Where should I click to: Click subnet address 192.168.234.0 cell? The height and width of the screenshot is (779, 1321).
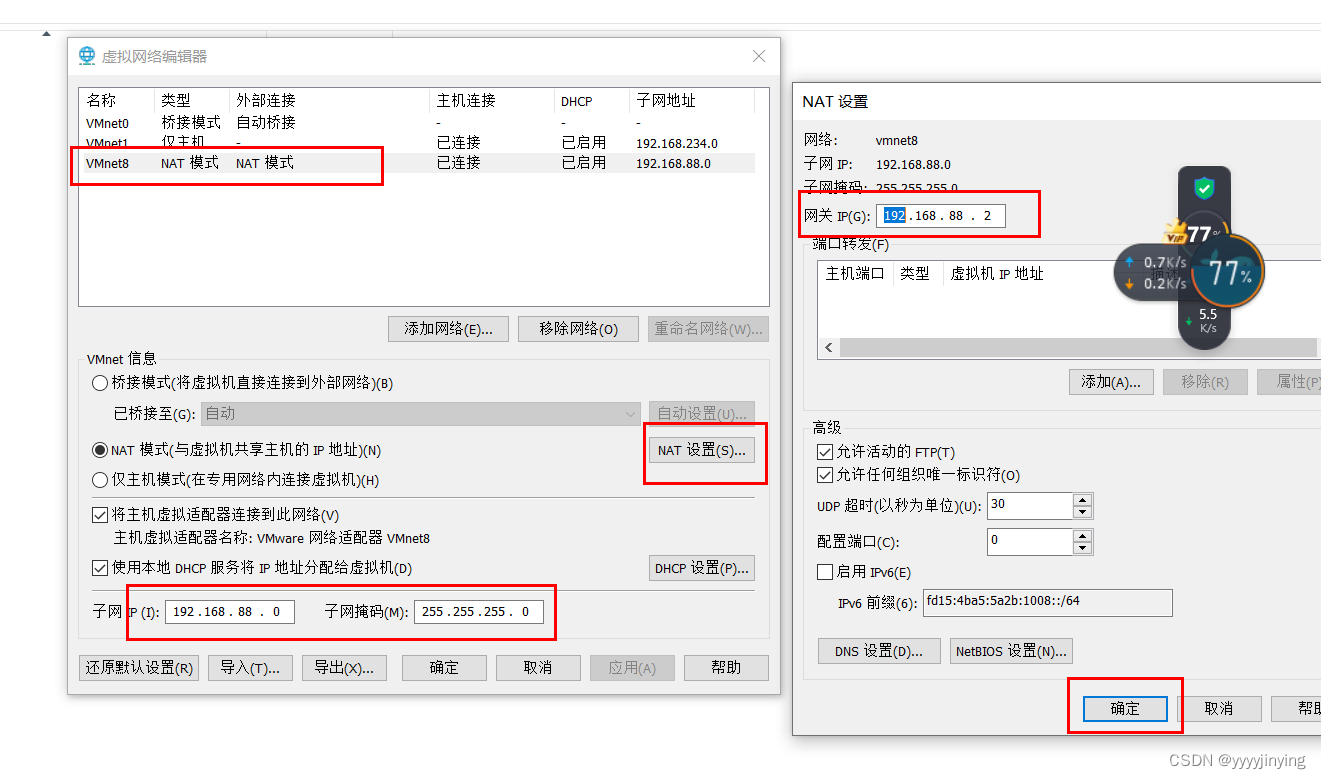click(x=677, y=143)
